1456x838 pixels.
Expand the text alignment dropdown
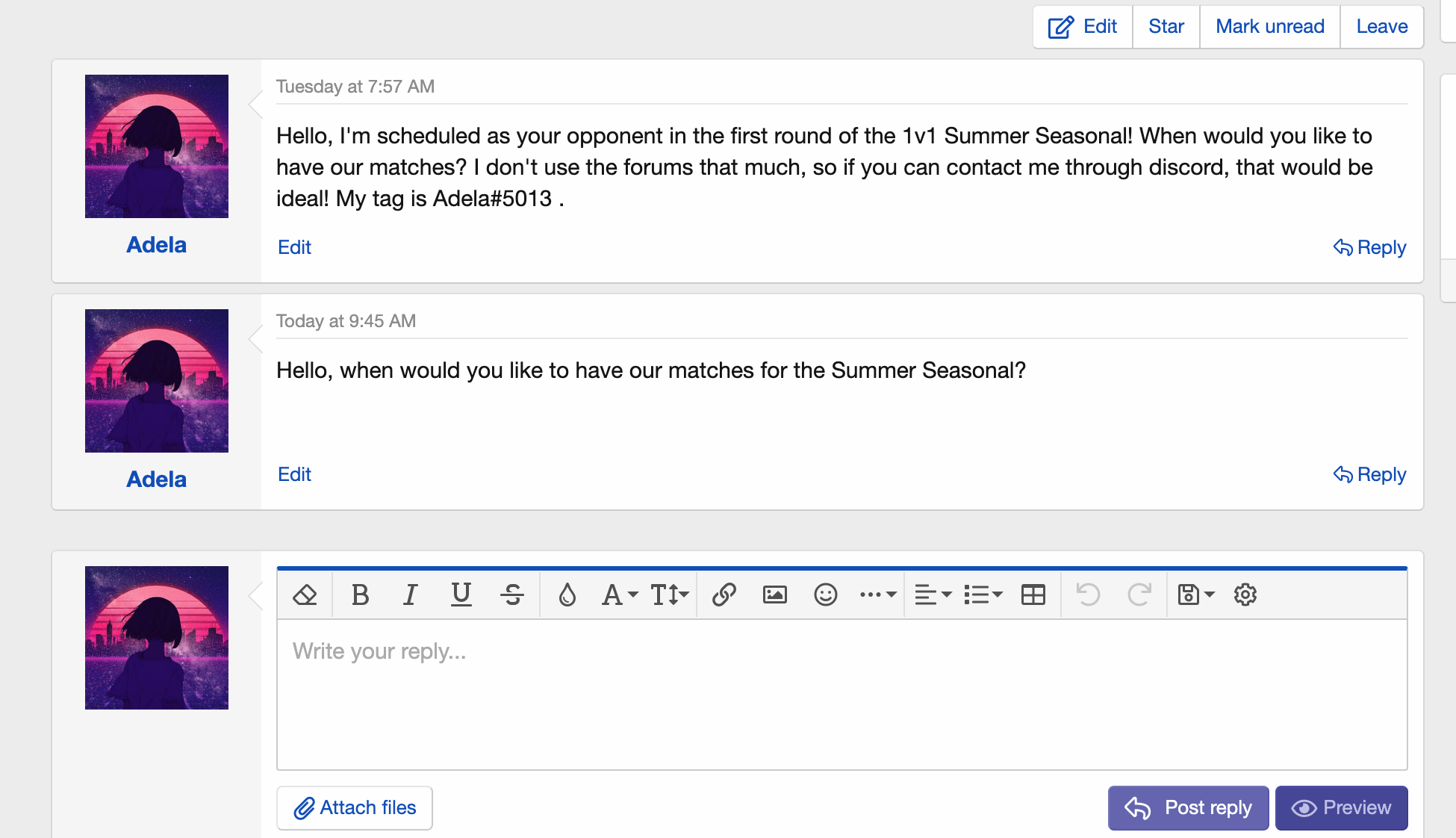coord(933,595)
